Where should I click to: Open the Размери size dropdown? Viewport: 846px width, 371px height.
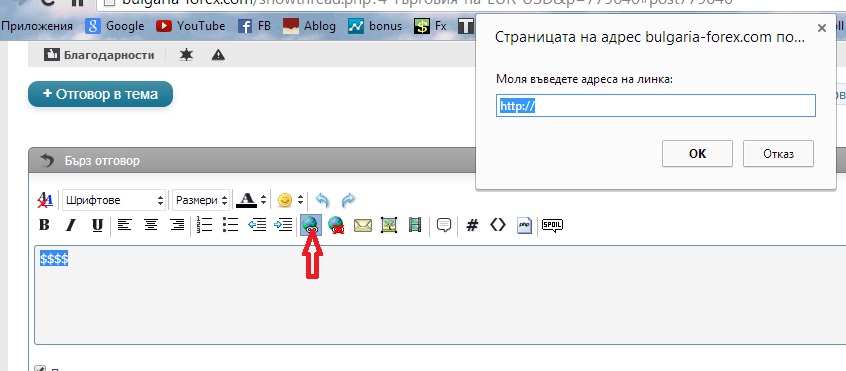pos(201,200)
